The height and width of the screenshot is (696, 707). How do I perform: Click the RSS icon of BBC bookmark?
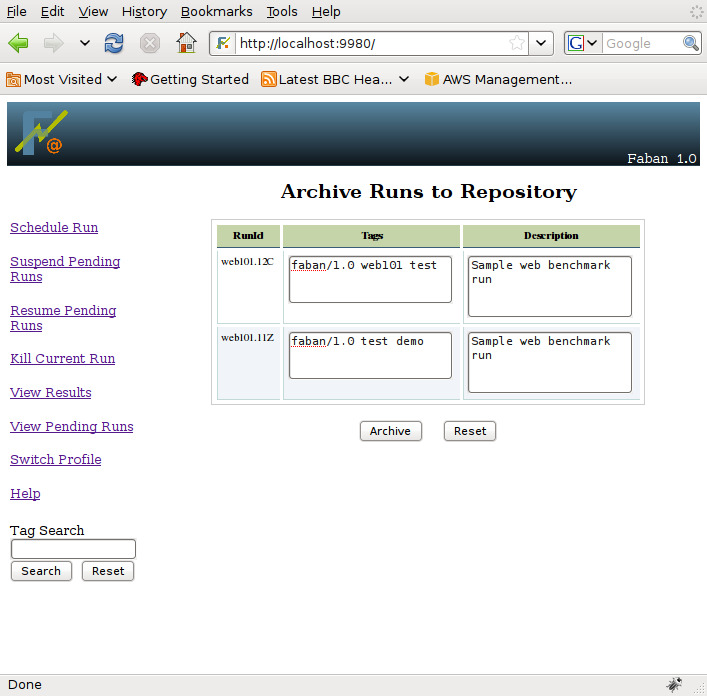[x=269, y=79]
